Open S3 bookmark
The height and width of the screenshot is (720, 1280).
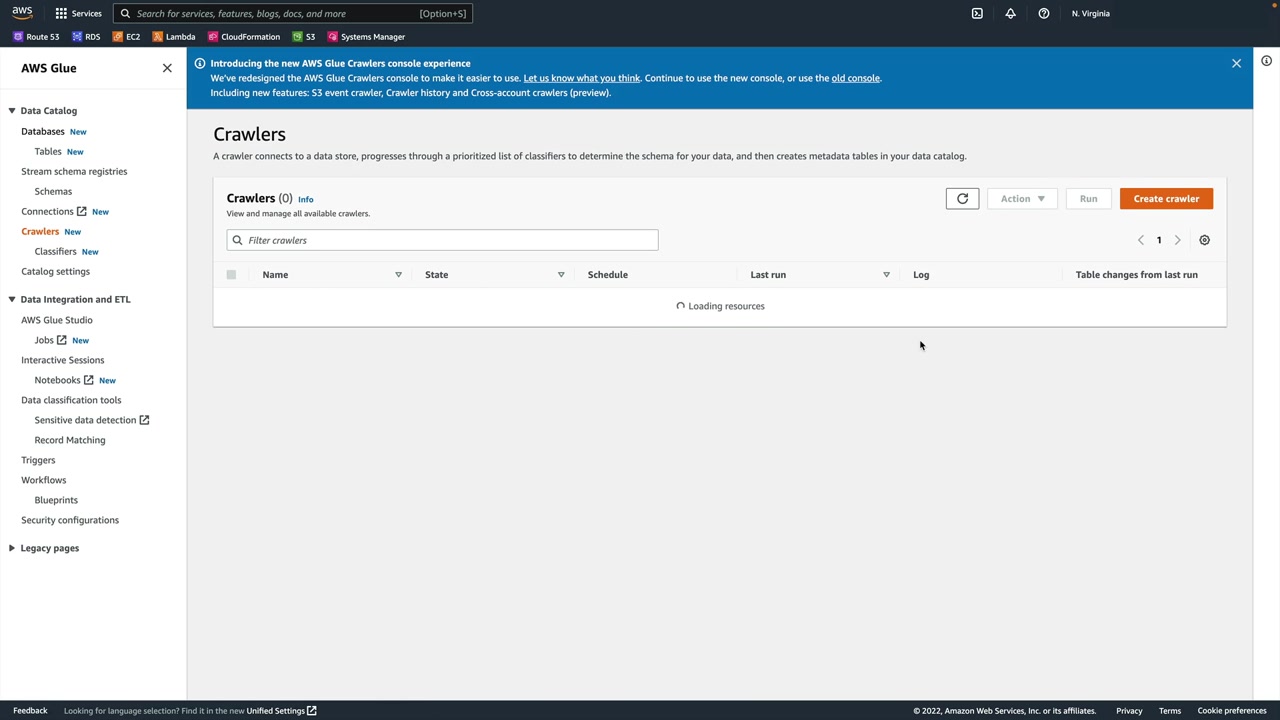[x=304, y=37]
